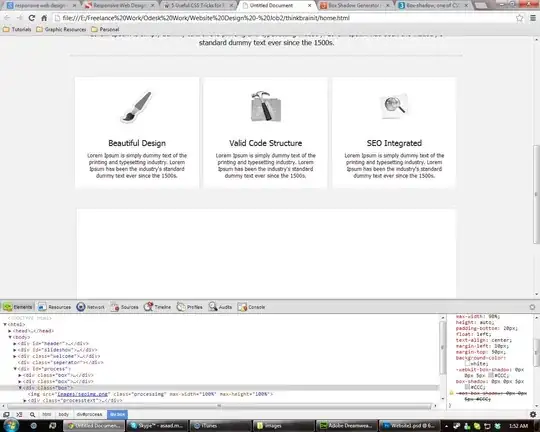Click the 'Valid Code Structure' heading

point(266,143)
